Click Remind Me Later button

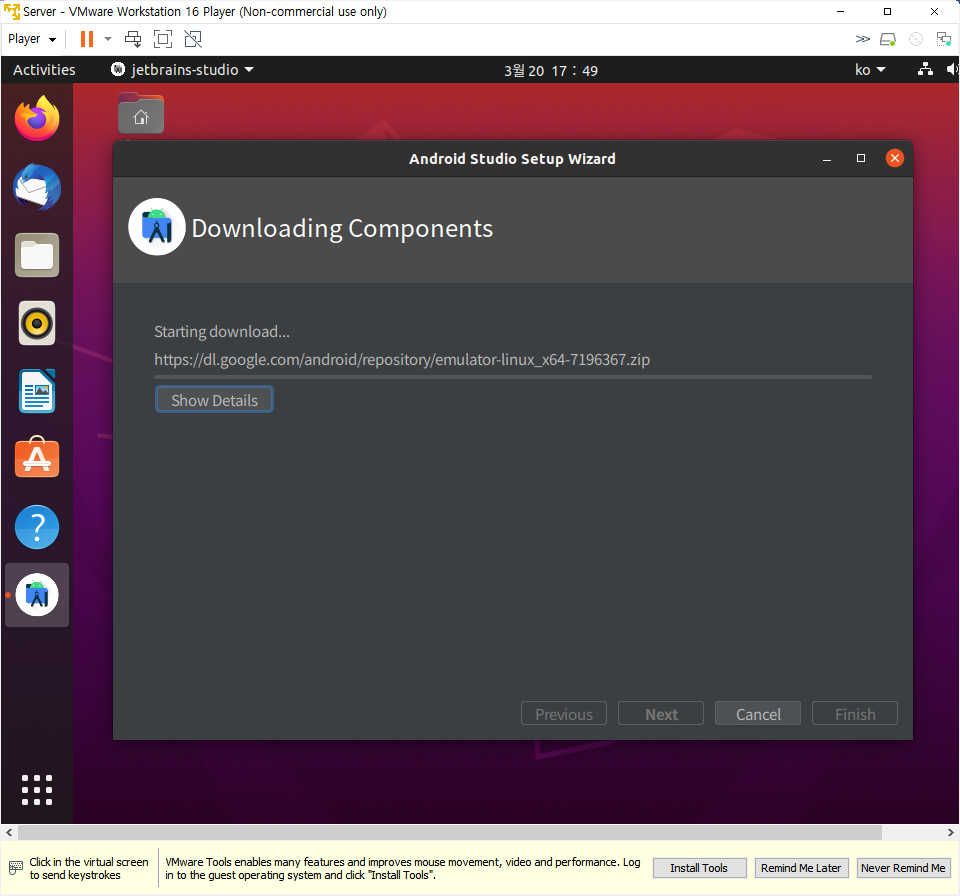pos(801,868)
